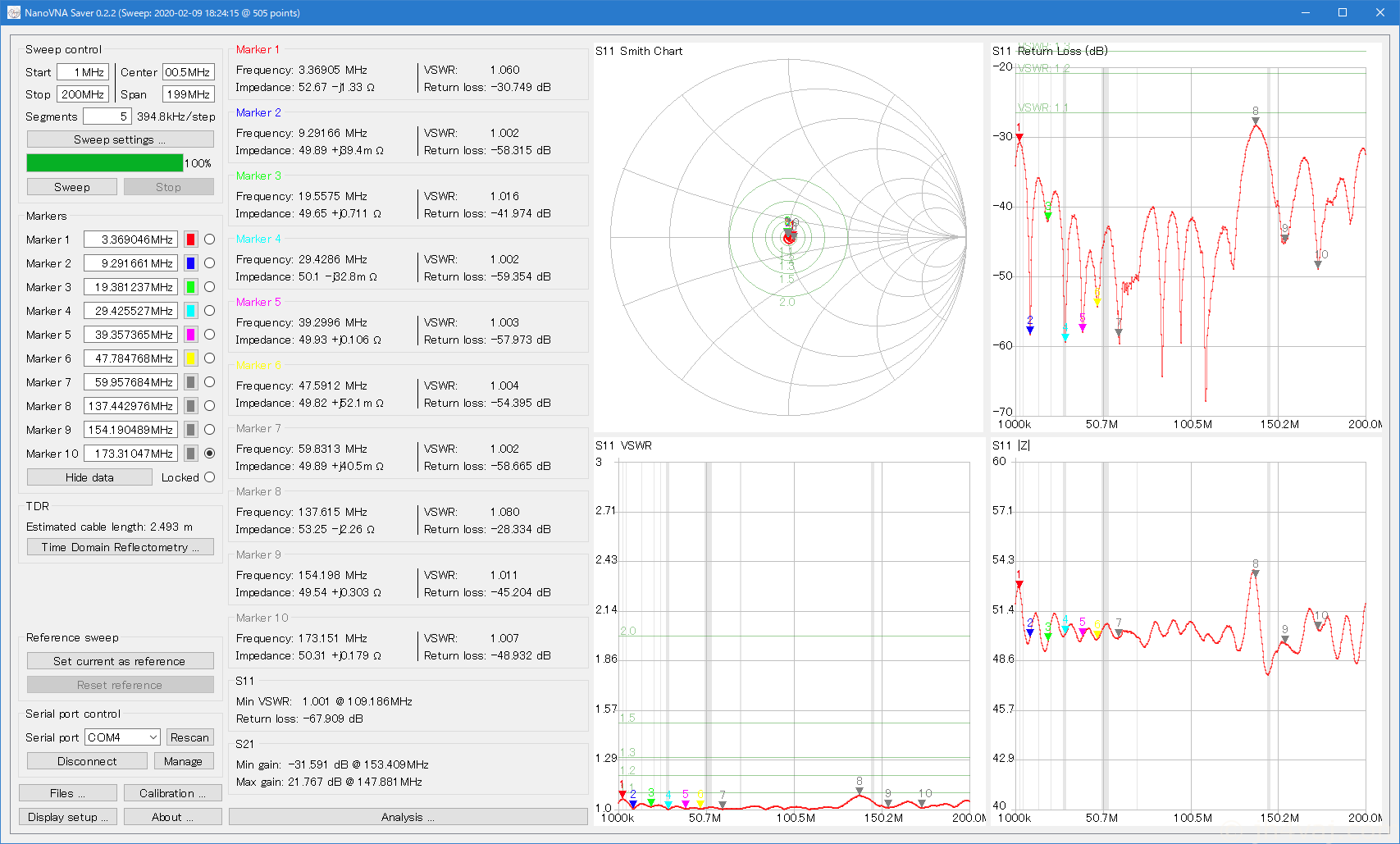The width and height of the screenshot is (1400, 844).
Task: Click Marker 1 frequency input field
Action: (x=130, y=240)
